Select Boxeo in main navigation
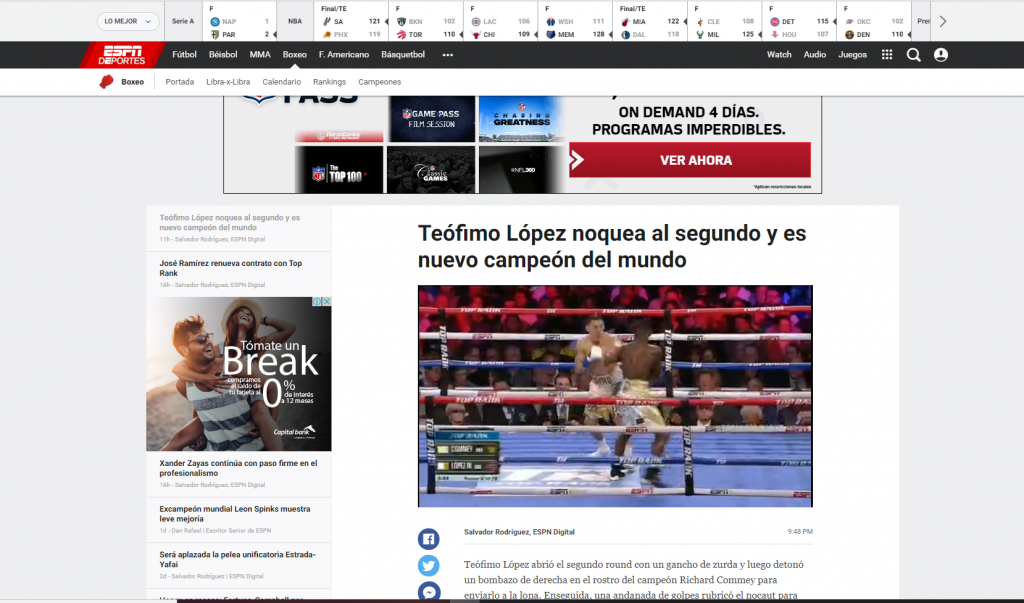 point(295,55)
